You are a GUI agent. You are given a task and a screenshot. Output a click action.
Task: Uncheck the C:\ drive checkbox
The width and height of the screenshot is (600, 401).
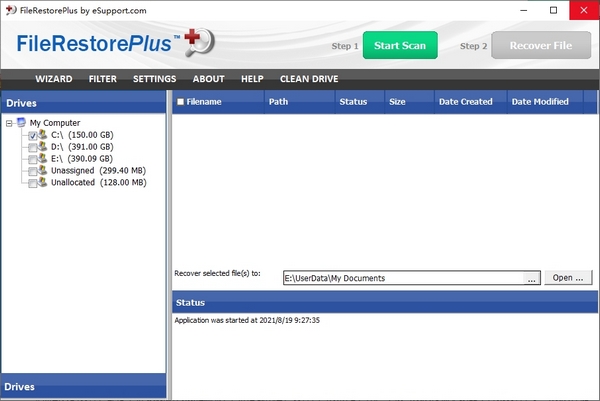click(33, 135)
